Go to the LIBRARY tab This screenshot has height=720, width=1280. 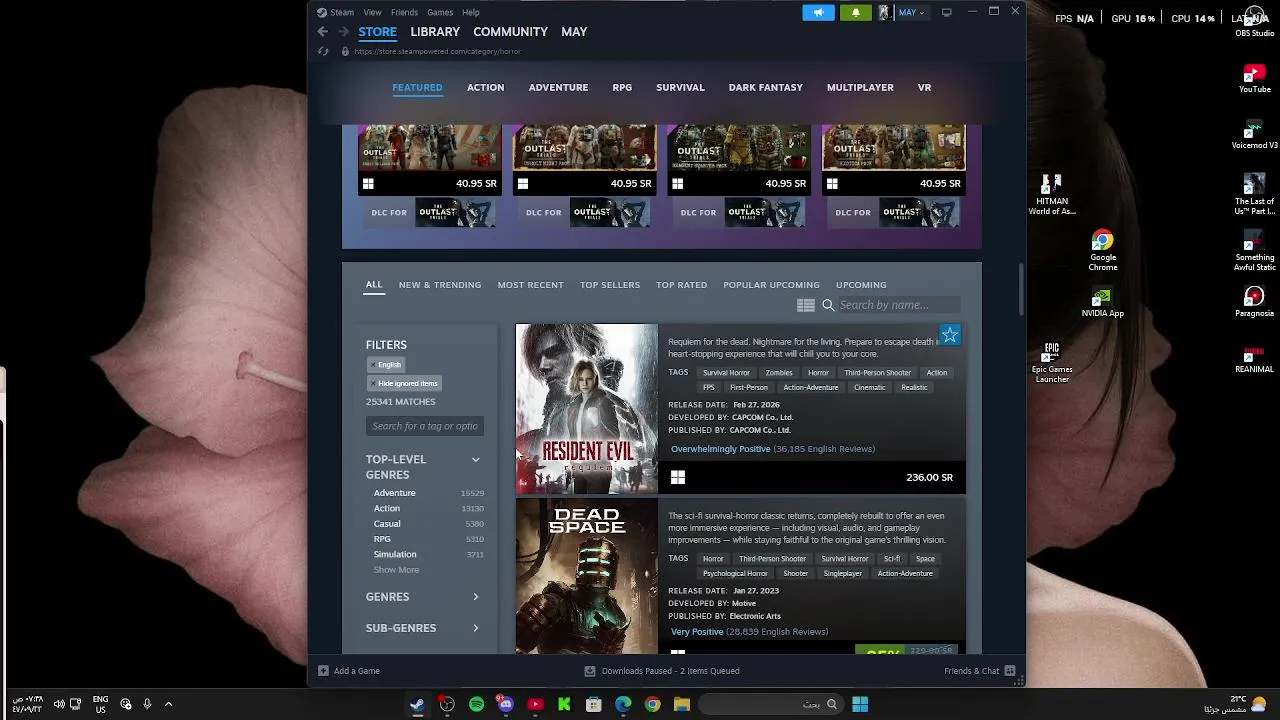coord(435,32)
